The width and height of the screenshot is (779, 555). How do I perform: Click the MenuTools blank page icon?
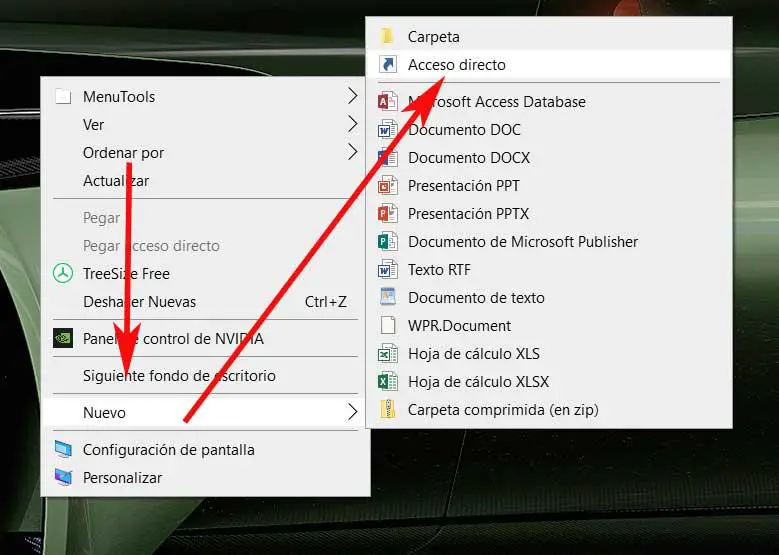(x=63, y=96)
